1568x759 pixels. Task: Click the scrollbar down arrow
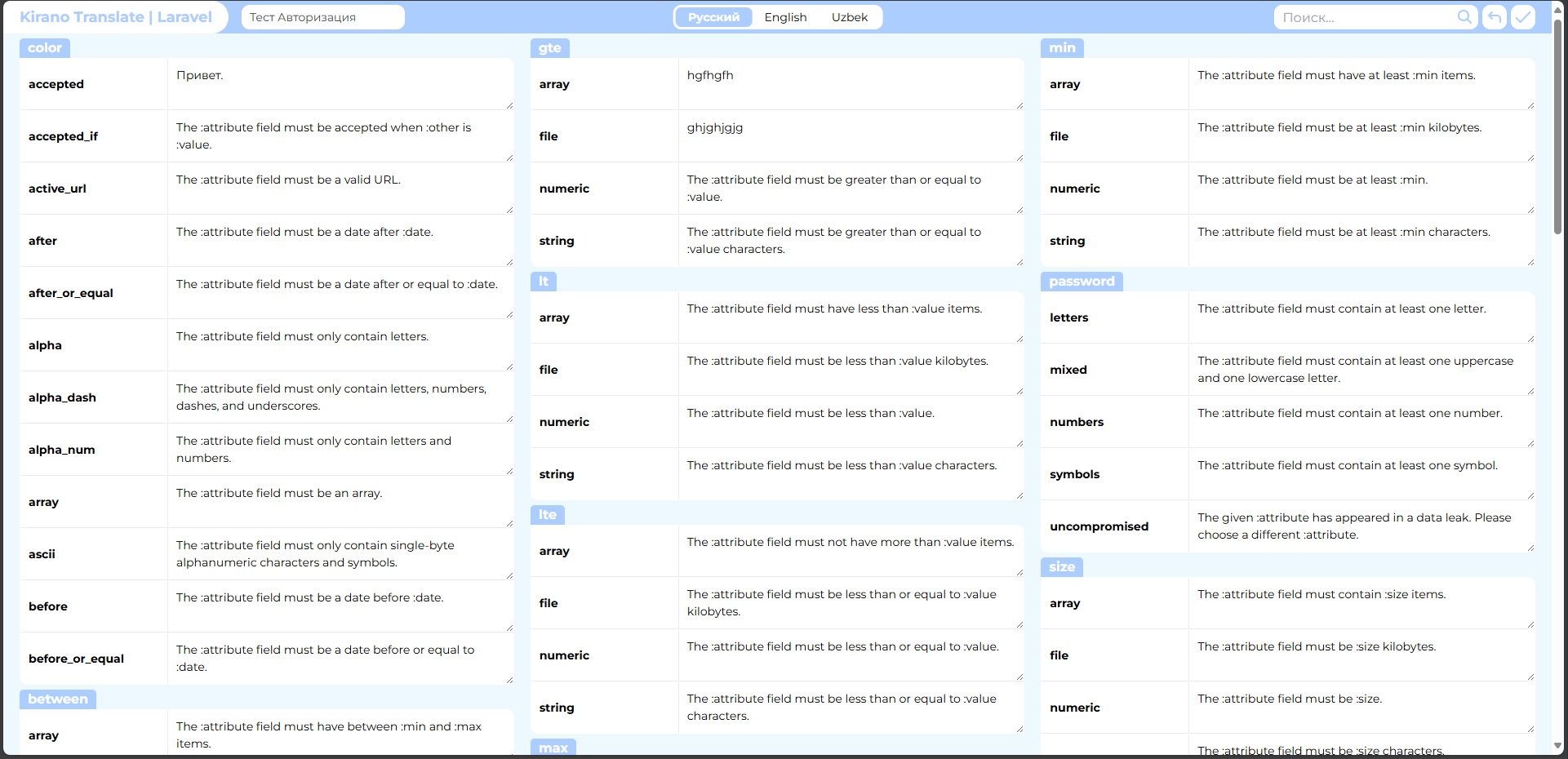[x=1558, y=746]
